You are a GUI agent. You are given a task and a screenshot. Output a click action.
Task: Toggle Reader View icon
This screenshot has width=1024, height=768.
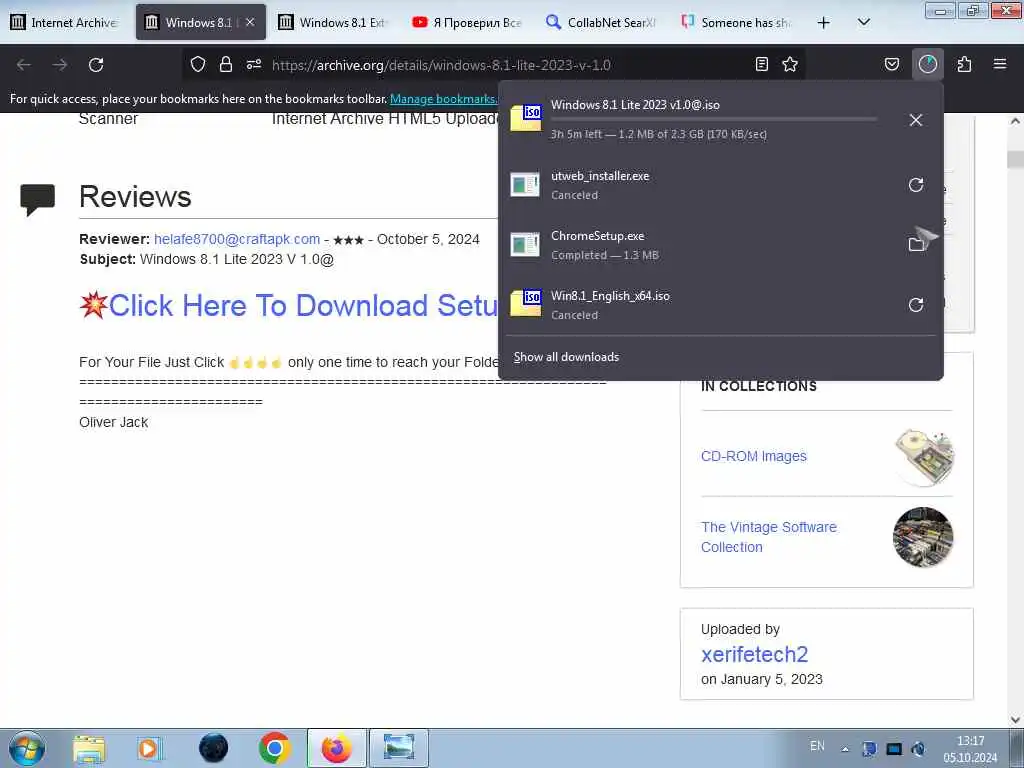point(761,64)
